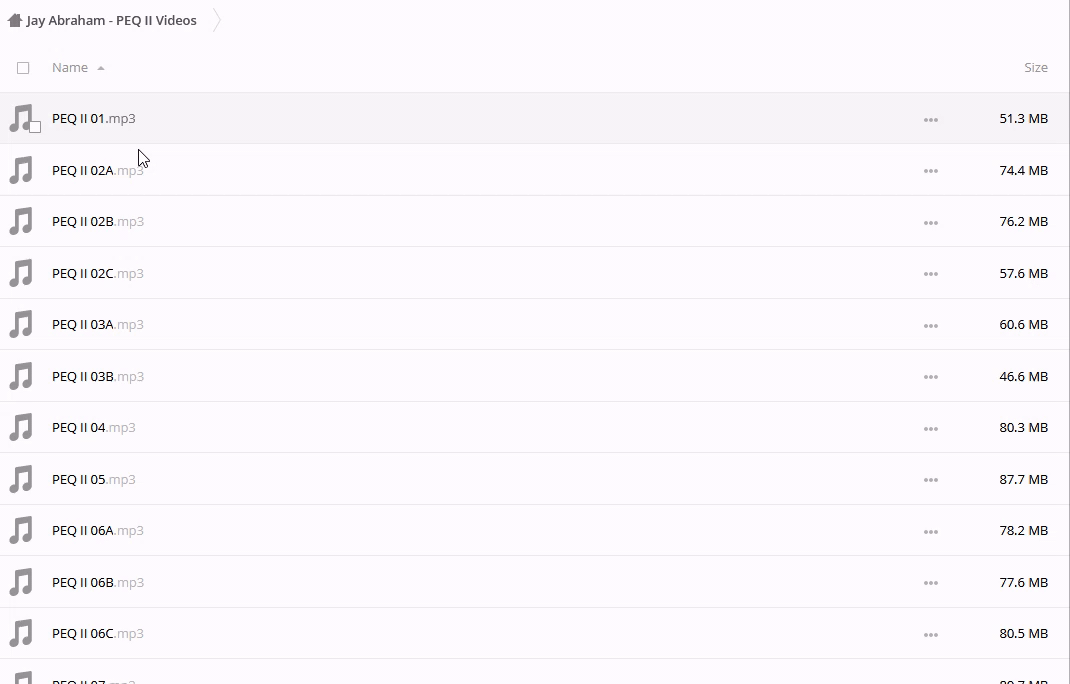Click the music icon next to PEQ II 04
Viewport: 1070px width, 684px height.
click(21, 427)
